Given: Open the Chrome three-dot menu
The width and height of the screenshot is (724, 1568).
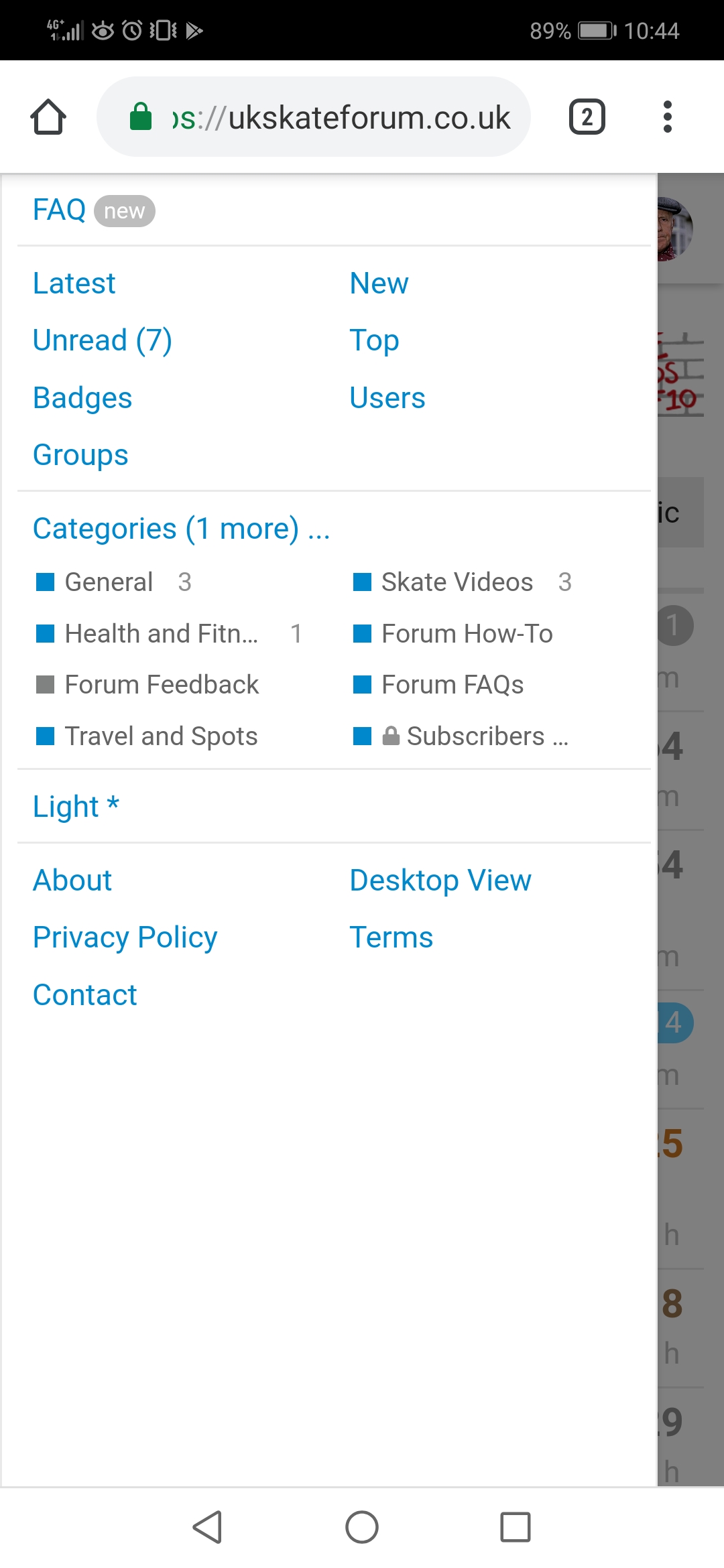Looking at the screenshot, I should tap(667, 117).
